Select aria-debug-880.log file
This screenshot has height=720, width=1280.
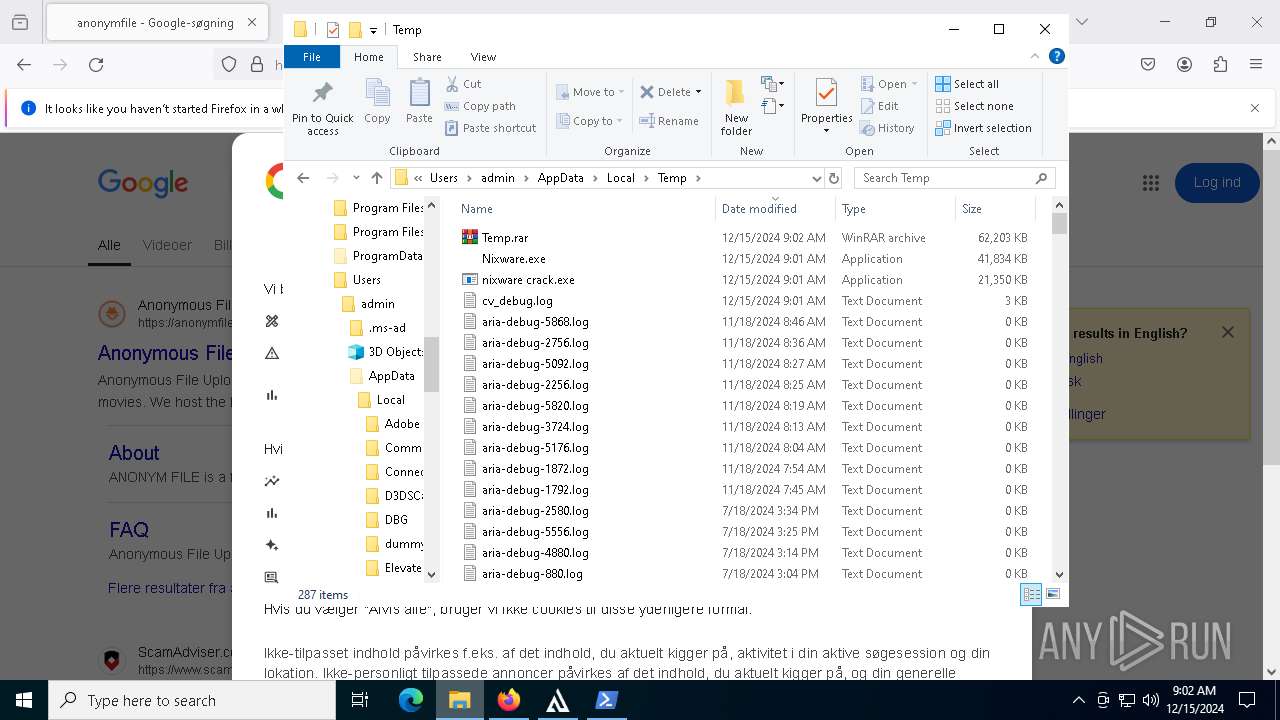(x=532, y=574)
